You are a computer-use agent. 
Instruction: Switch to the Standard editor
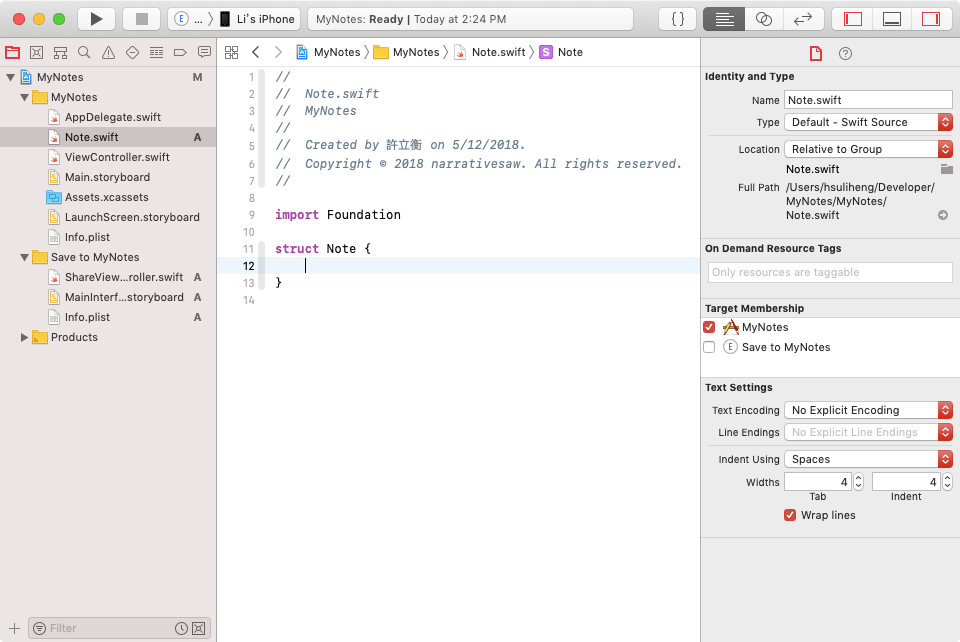click(724, 19)
